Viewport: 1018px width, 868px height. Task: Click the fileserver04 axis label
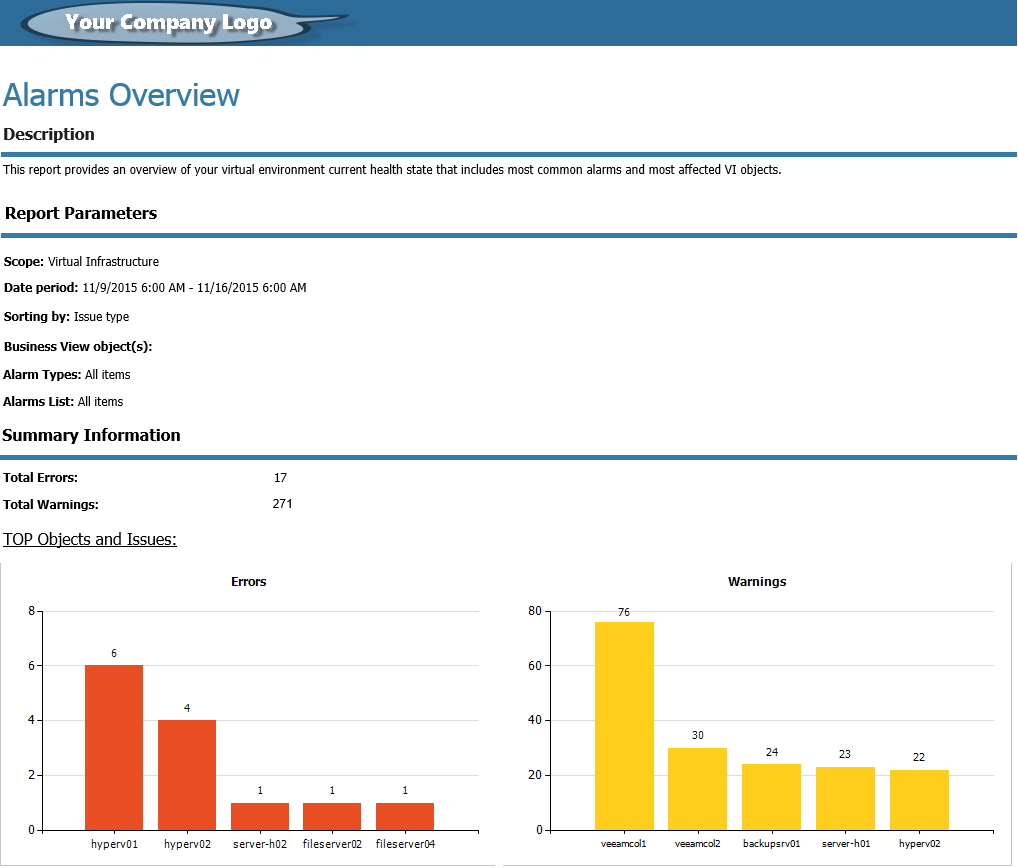click(x=405, y=844)
